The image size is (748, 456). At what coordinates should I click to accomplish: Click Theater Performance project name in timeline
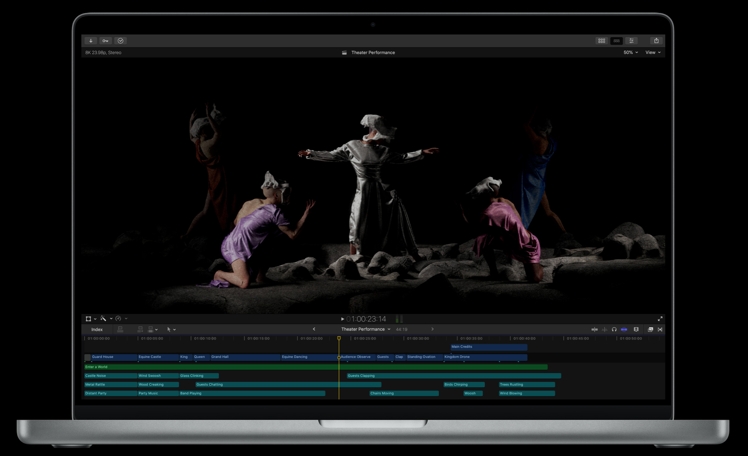364,329
